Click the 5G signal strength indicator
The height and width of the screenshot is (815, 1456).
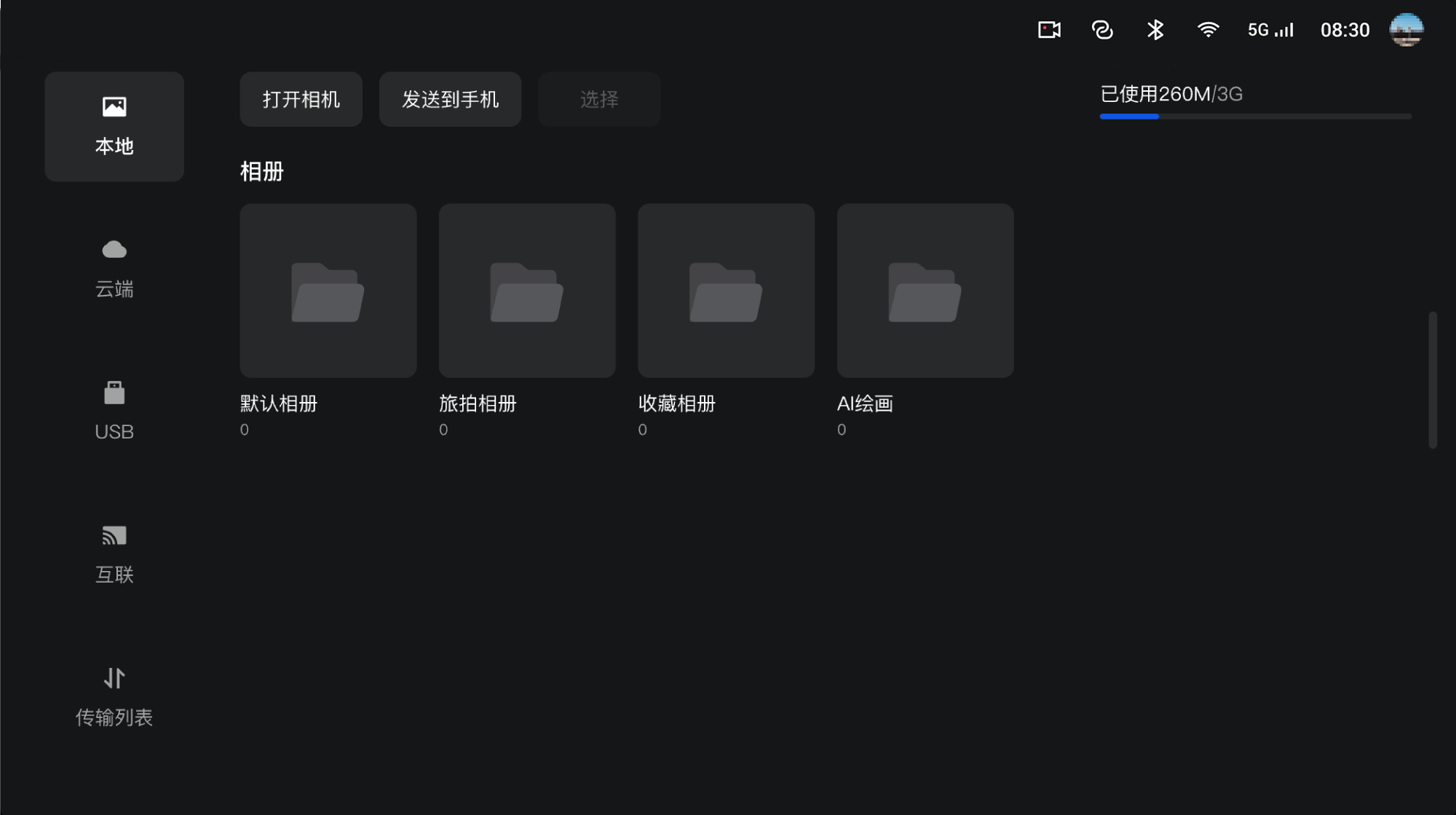(x=1270, y=30)
